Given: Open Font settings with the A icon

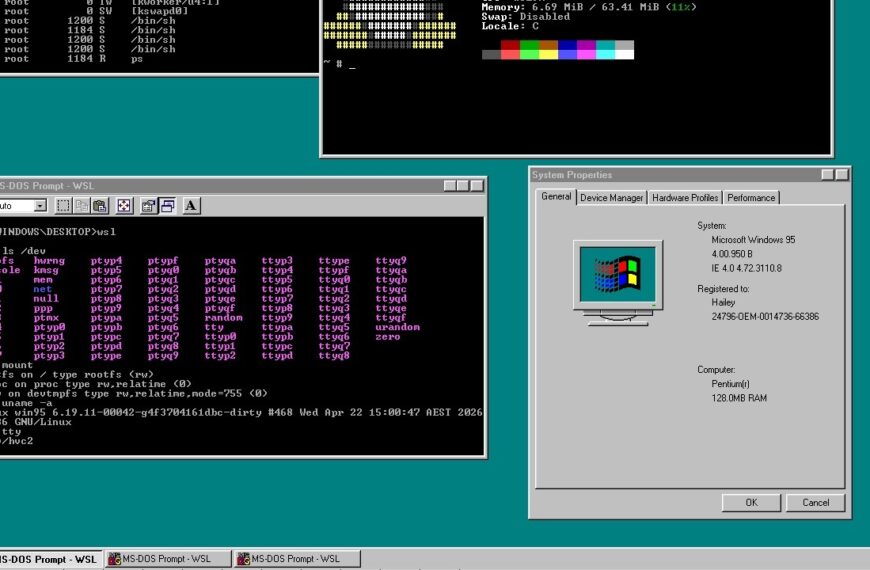Looking at the screenshot, I should [x=191, y=206].
